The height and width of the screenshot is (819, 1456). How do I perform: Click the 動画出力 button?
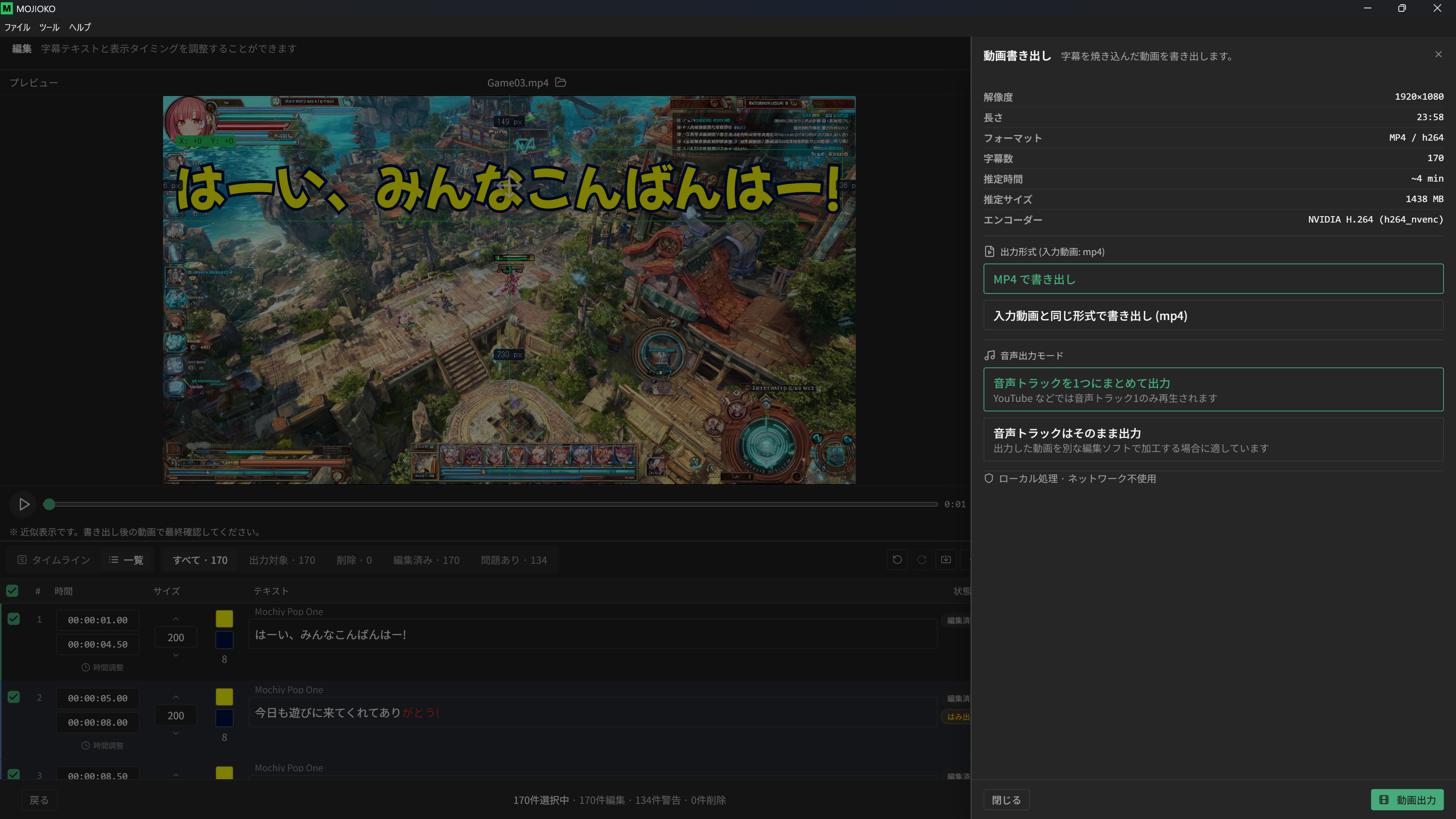pos(1407,800)
